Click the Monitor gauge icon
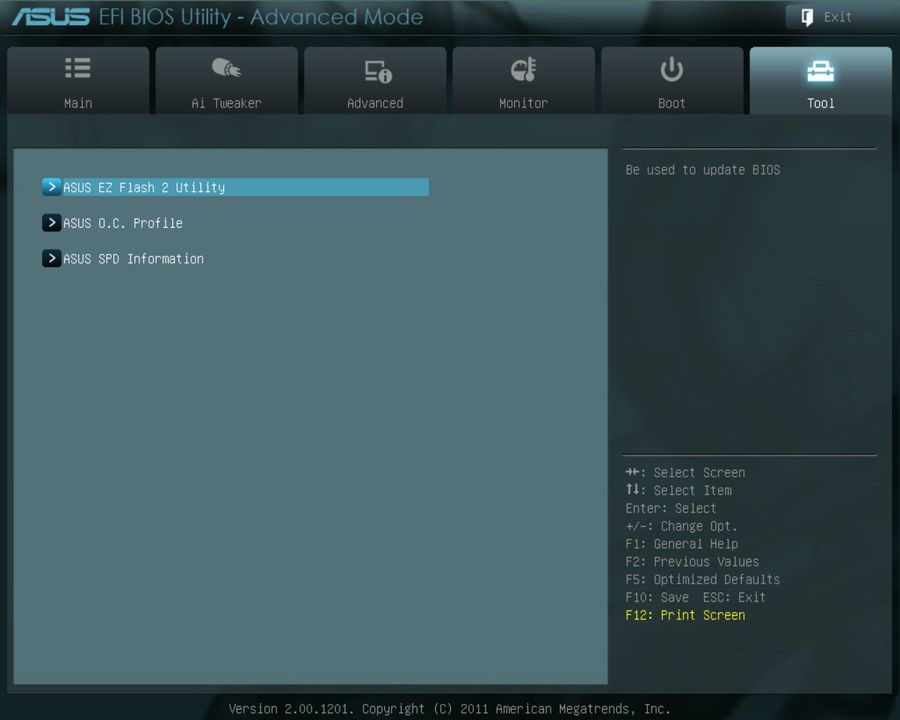Screen dimensions: 900x720 (x=523, y=68)
